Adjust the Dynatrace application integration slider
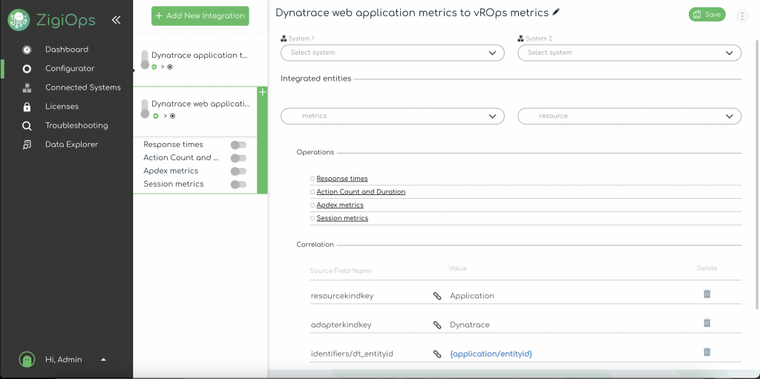Viewport: 760px width, 379px height. tap(144, 60)
